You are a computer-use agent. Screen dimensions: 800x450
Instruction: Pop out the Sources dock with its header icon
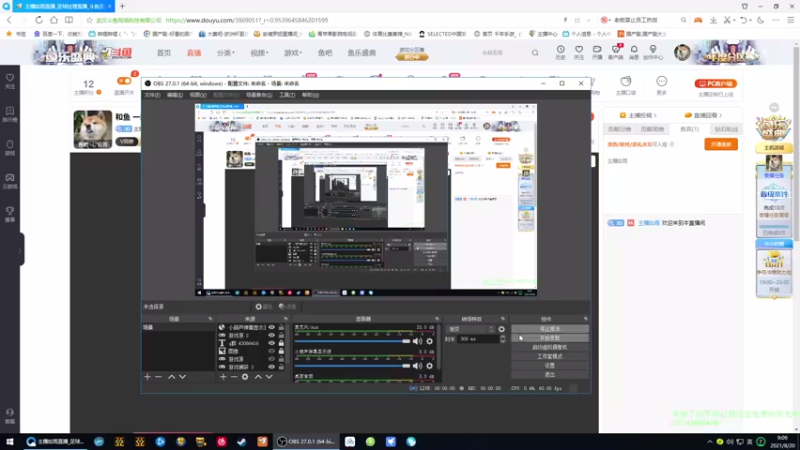[x=286, y=319]
